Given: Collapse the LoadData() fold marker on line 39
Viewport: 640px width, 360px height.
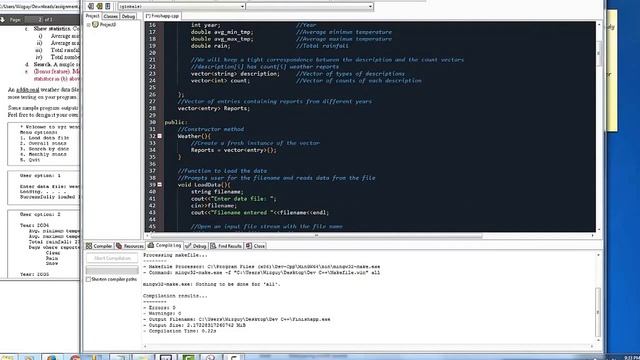Looking at the screenshot, I should [x=160, y=184].
